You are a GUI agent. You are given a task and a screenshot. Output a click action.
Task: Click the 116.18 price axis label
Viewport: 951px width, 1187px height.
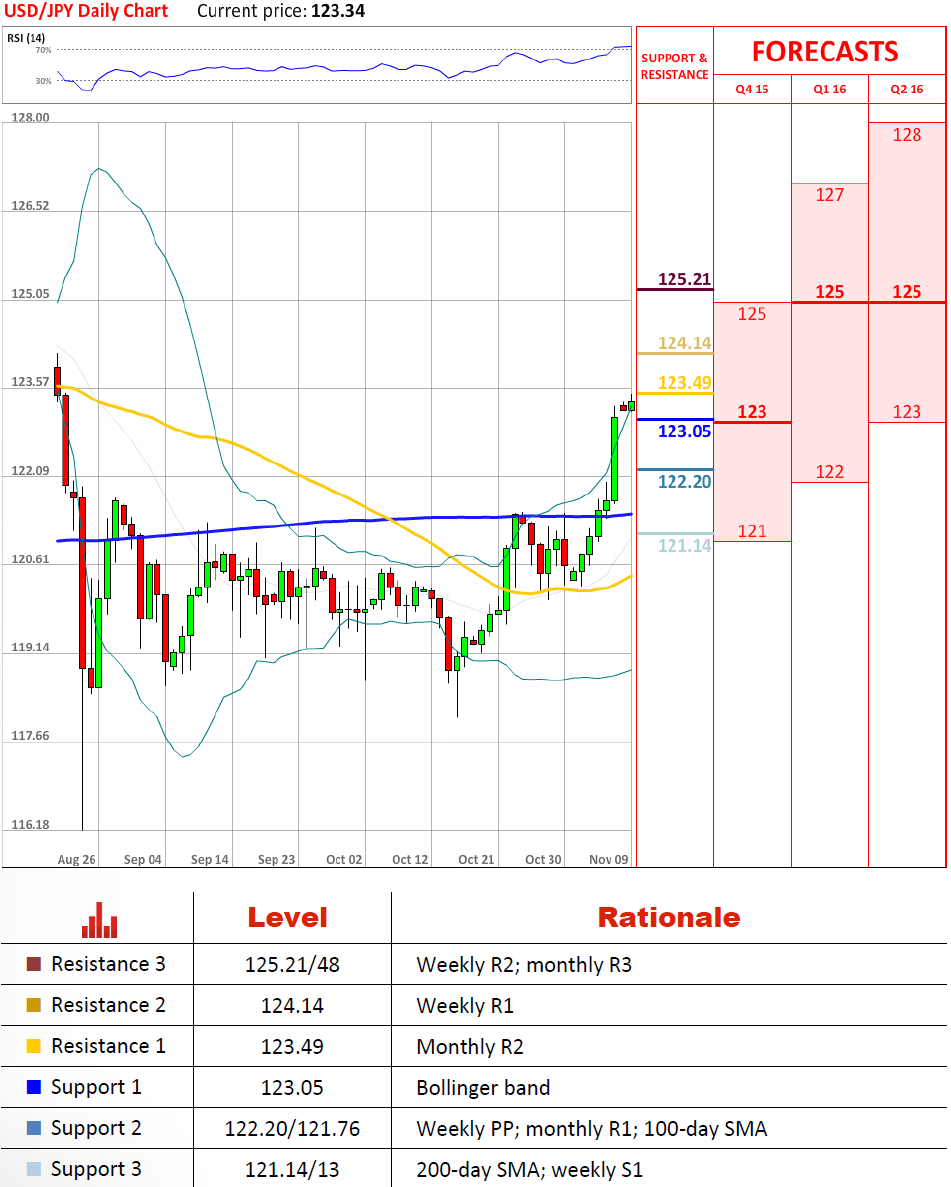pos(30,825)
